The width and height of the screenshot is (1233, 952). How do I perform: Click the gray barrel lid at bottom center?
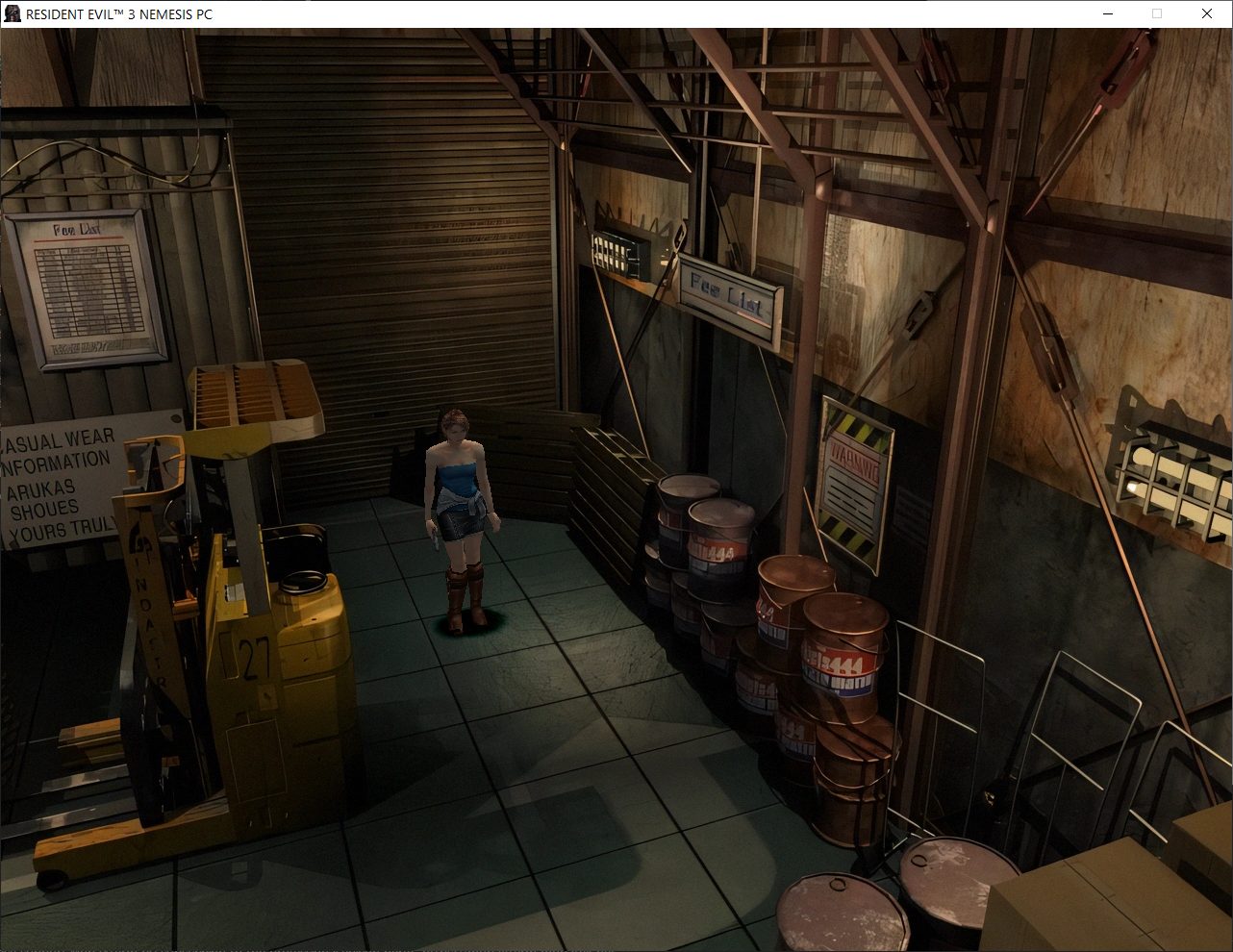(842, 912)
